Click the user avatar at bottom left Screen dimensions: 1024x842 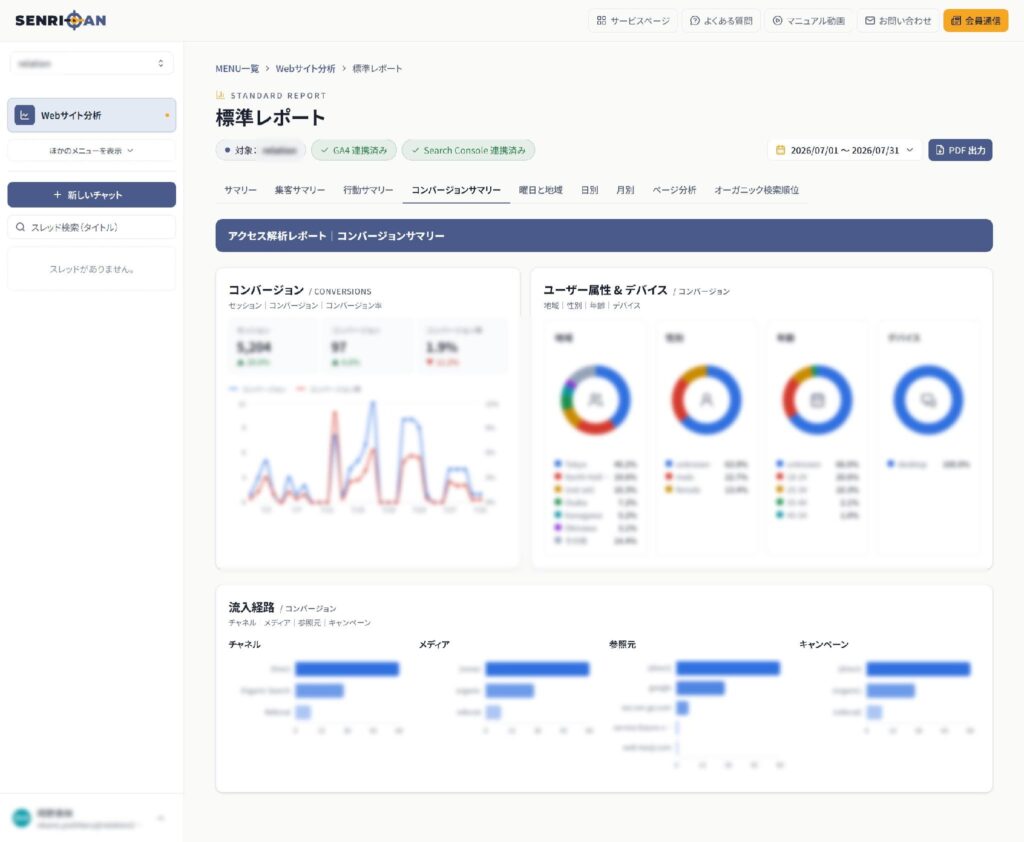[x=22, y=818]
